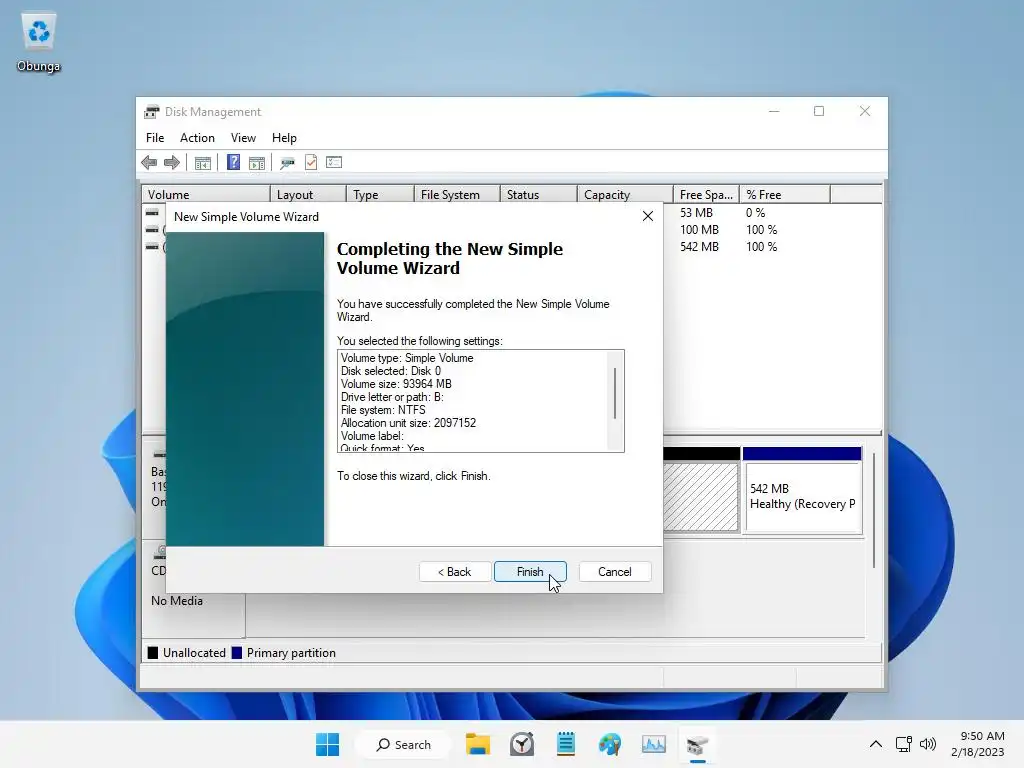Open the clock app icon on taskbar
1024x768 pixels.
point(522,744)
